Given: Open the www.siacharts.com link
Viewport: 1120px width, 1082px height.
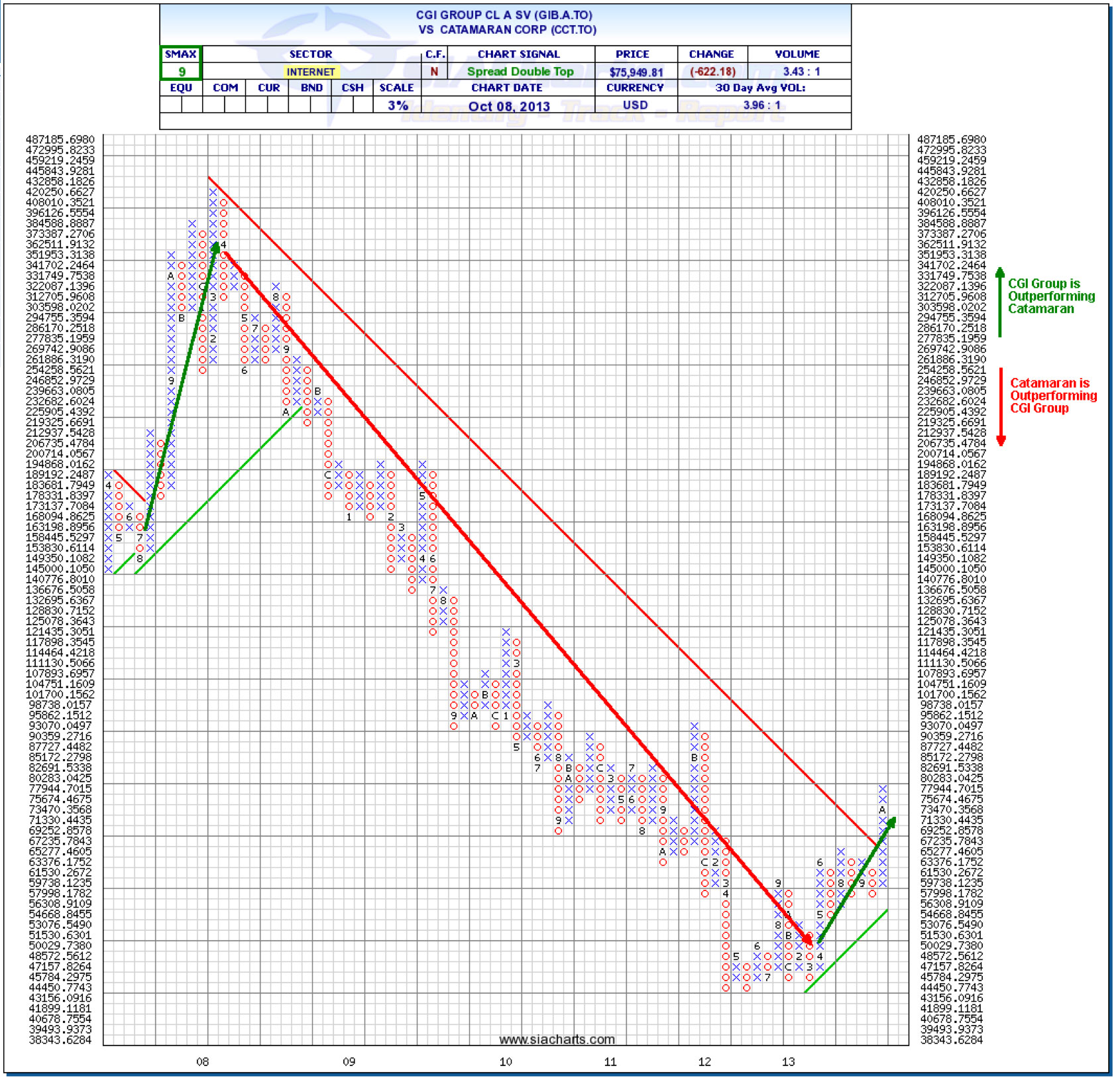Looking at the screenshot, I should 556,1039.
